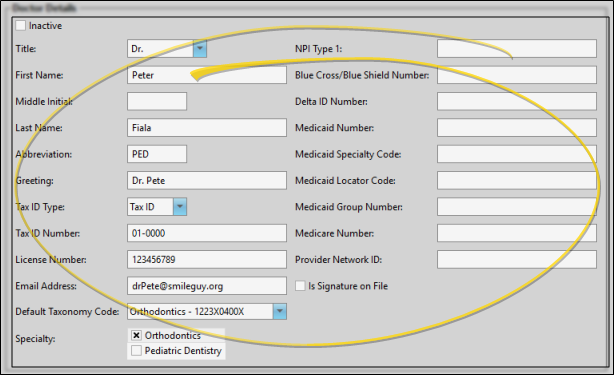The width and height of the screenshot is (615, 376).
Task: Click the Default Taxonomy Code label
Action: pyautogui.click(x=67, y=312)
